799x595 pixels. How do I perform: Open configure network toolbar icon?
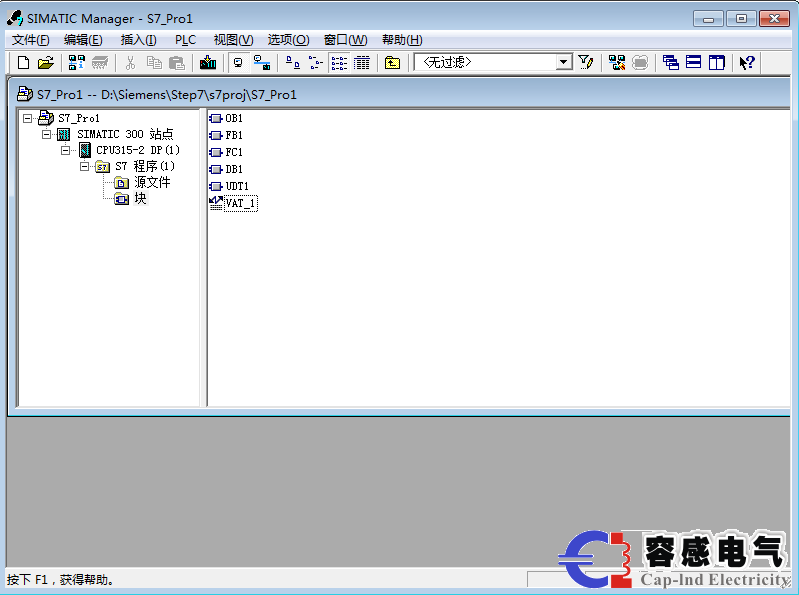[x=617, y=63]
